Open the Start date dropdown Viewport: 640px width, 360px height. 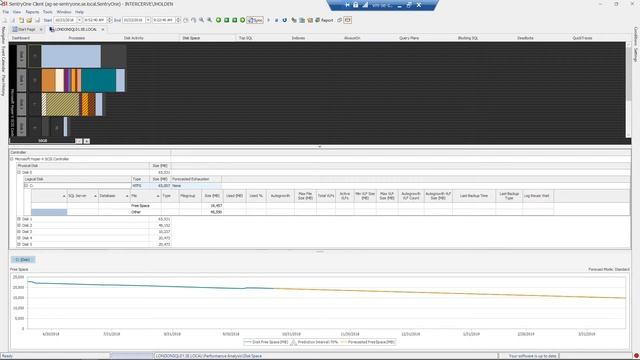(79, 20)
